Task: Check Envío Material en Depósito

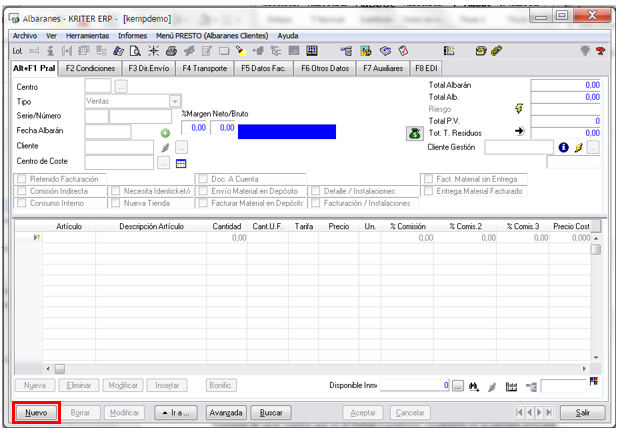Action: point(203,191)
